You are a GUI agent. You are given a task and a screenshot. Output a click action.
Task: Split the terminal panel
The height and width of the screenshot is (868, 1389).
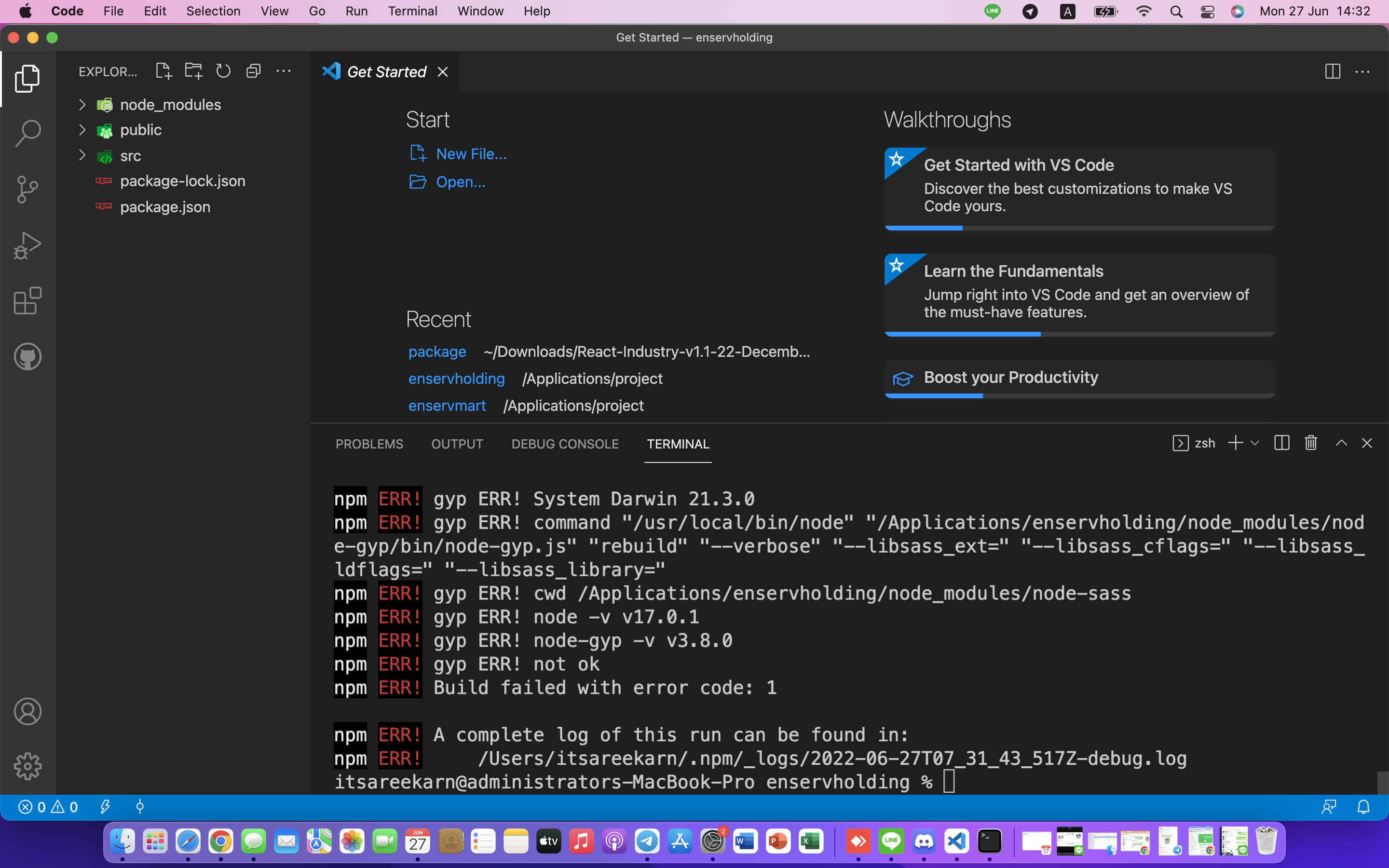[x=1281, y=443]
